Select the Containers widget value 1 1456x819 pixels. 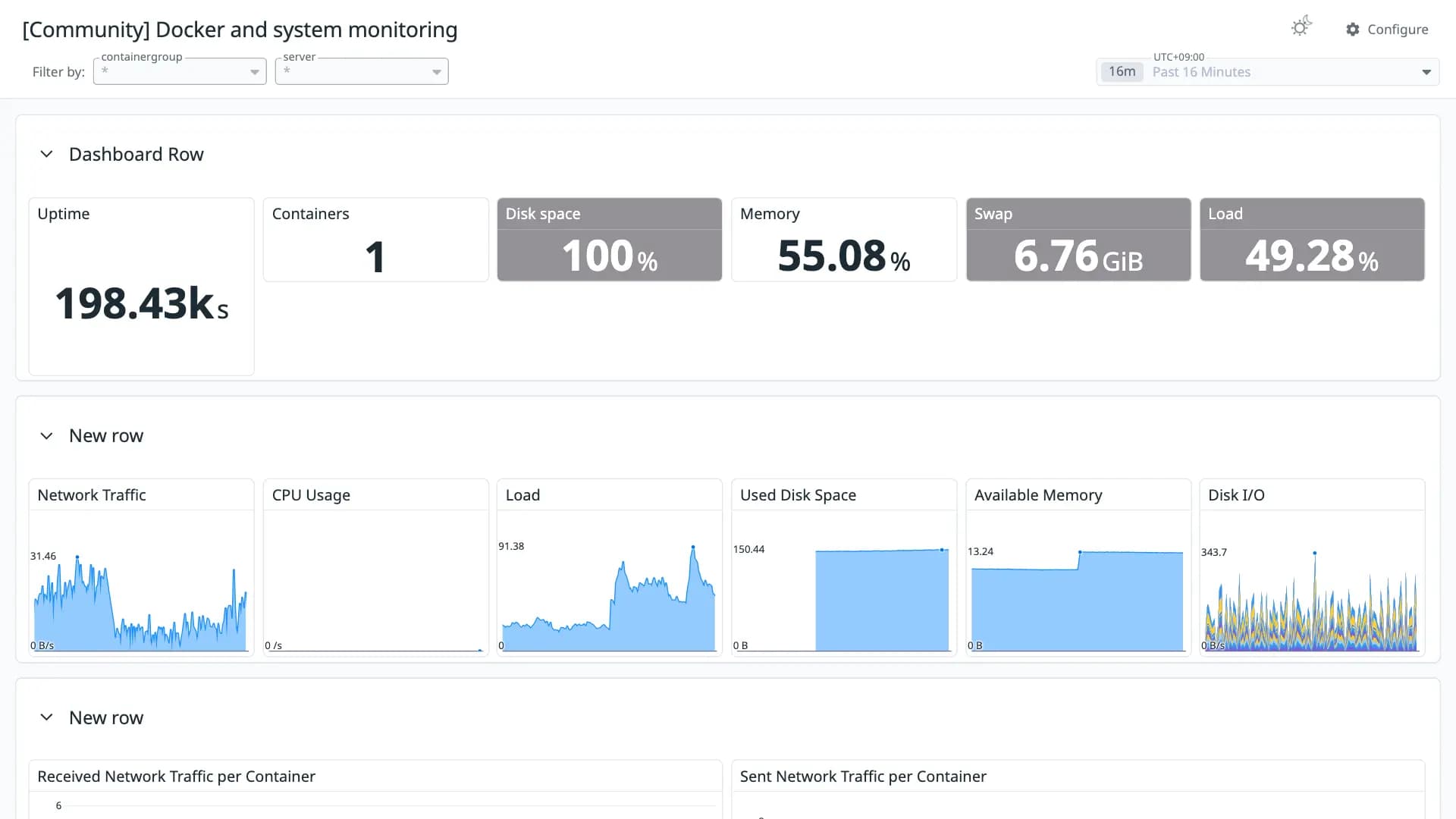point(375,256)
